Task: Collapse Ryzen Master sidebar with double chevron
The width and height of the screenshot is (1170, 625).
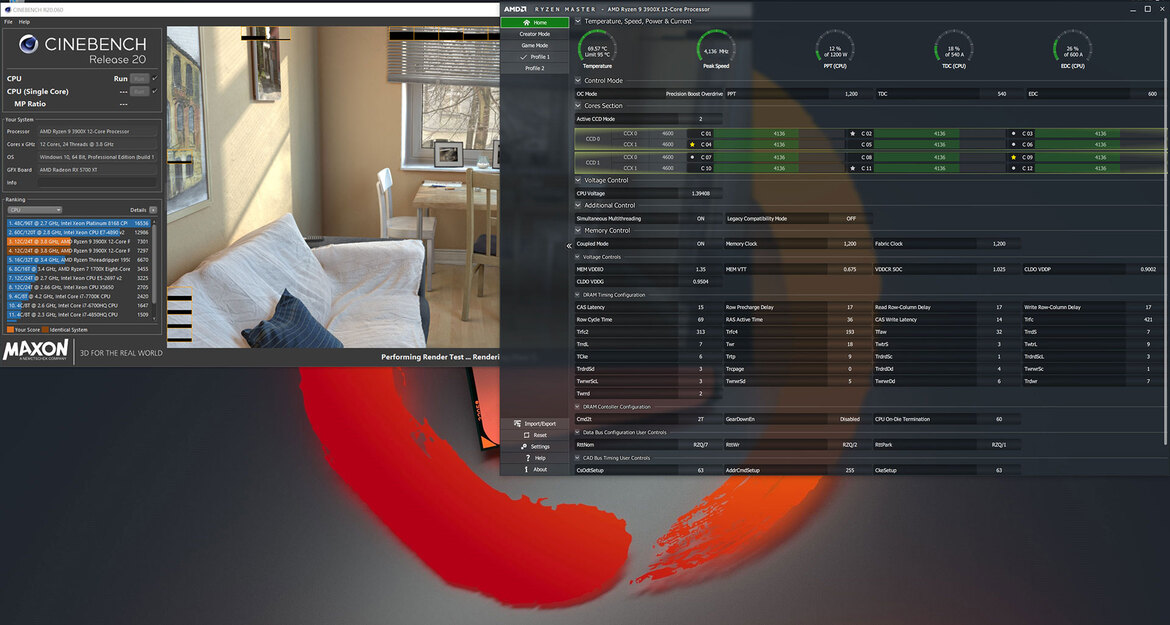Action: click(569, 245)
